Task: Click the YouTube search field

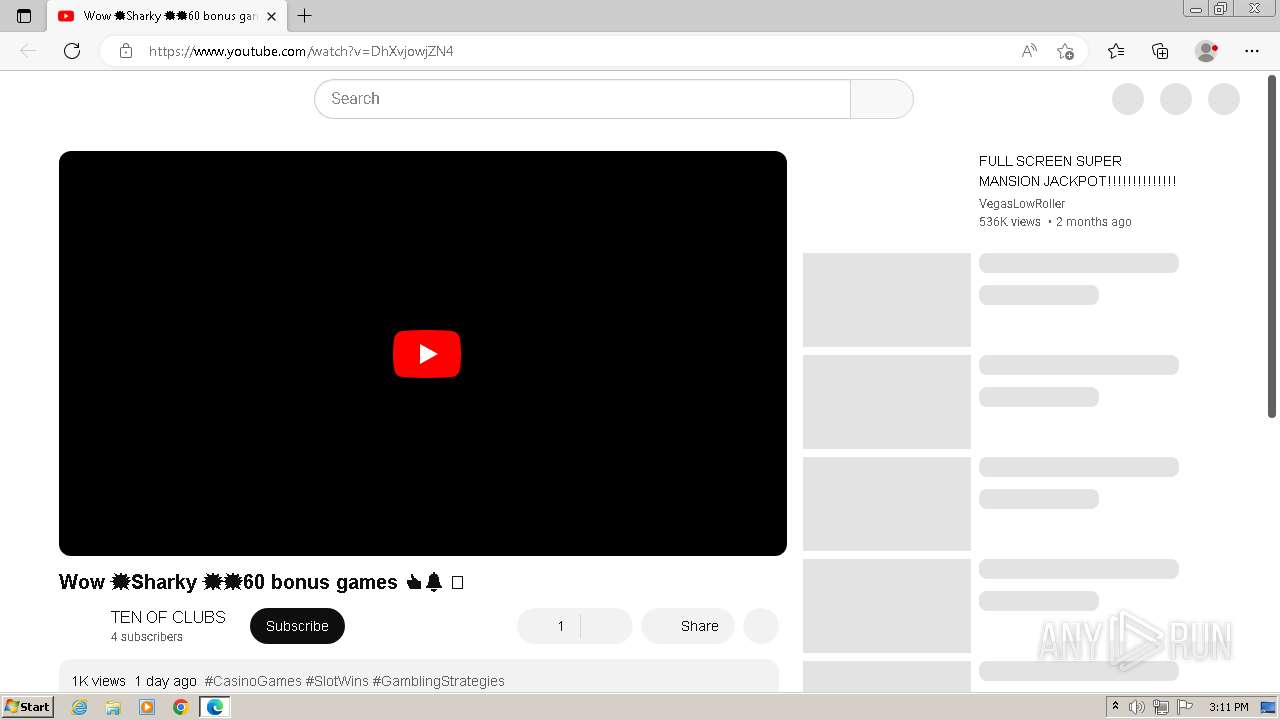Action: (x=582, y=99)
